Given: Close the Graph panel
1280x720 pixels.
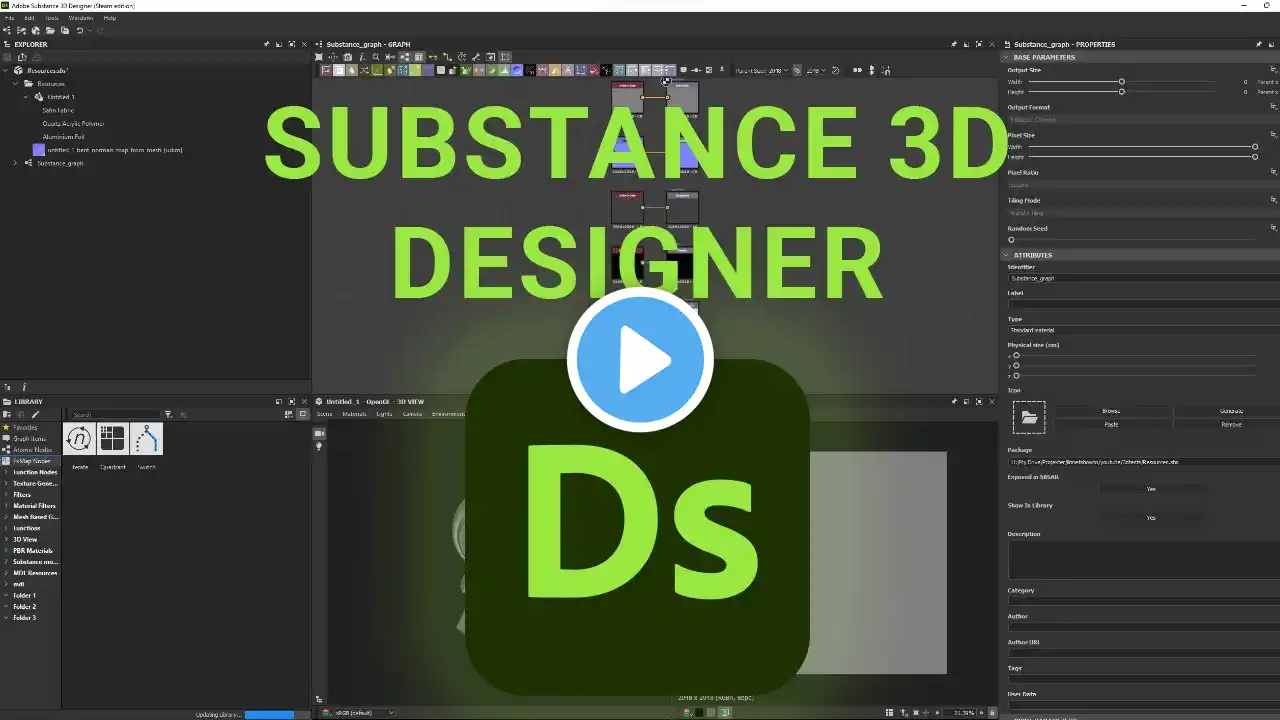Looking at the screenshot, I should click(x=991, y=44).
